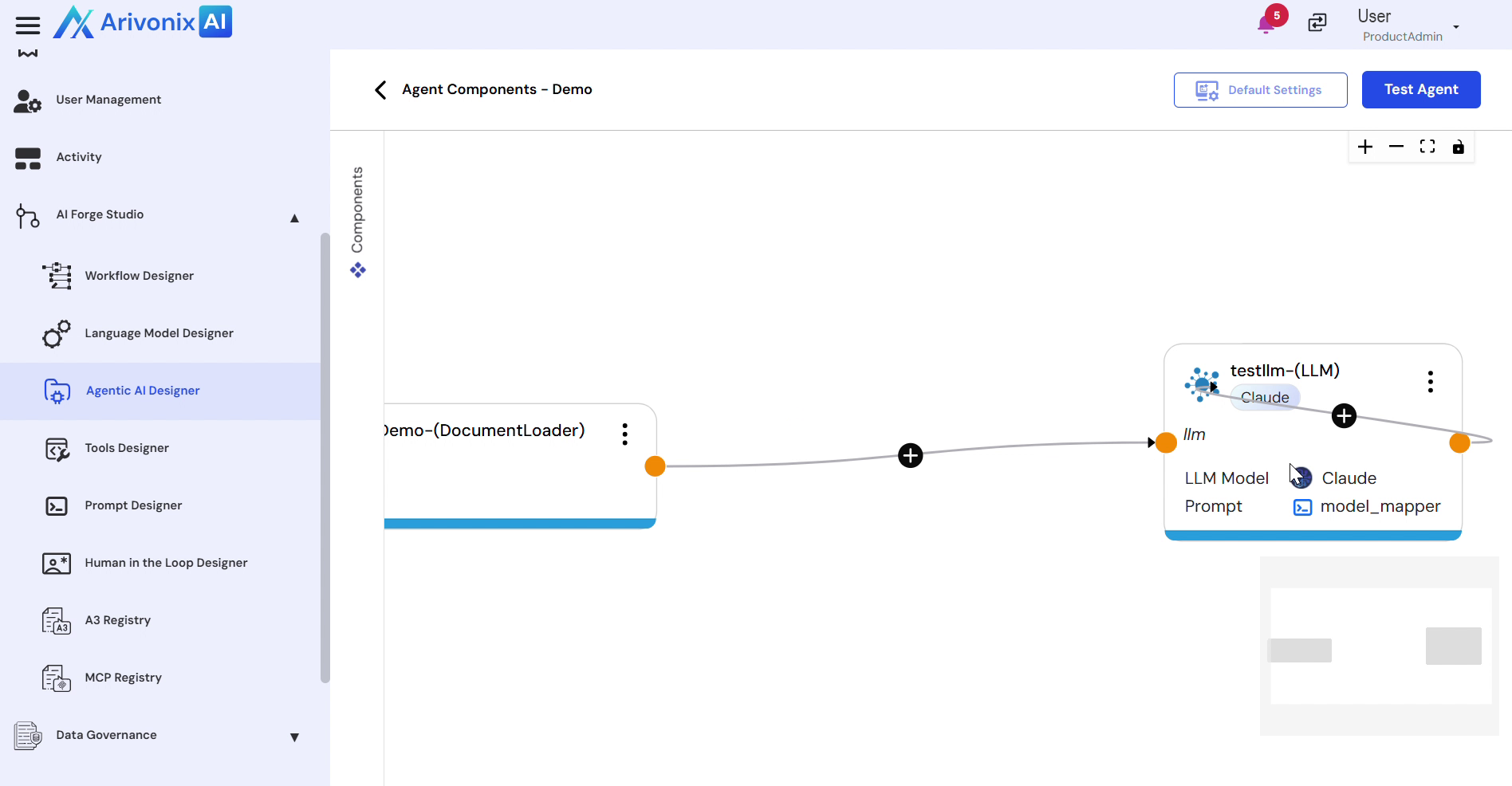Toggle the canvas lock control

[x=1458, y=147]
